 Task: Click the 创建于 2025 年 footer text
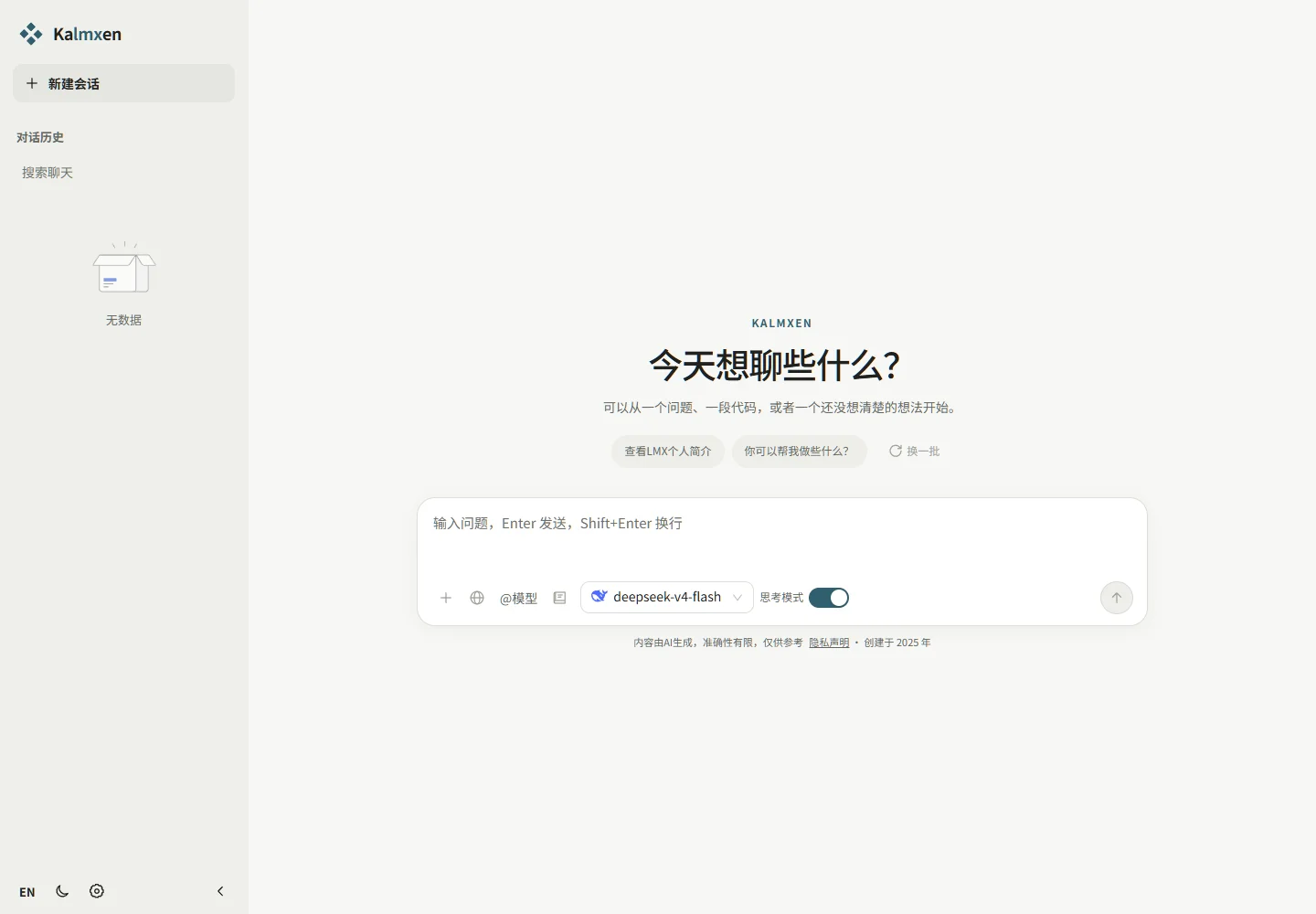coord(897,643)
